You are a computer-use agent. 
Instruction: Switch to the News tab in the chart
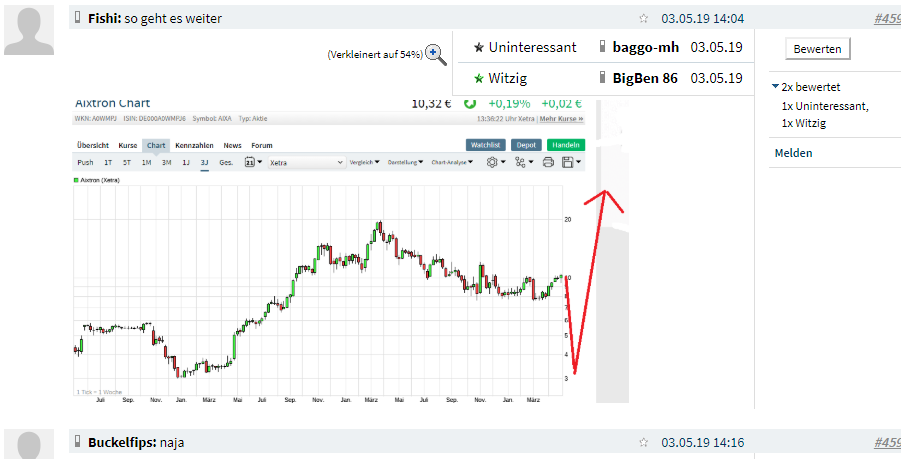pos(233,145)
